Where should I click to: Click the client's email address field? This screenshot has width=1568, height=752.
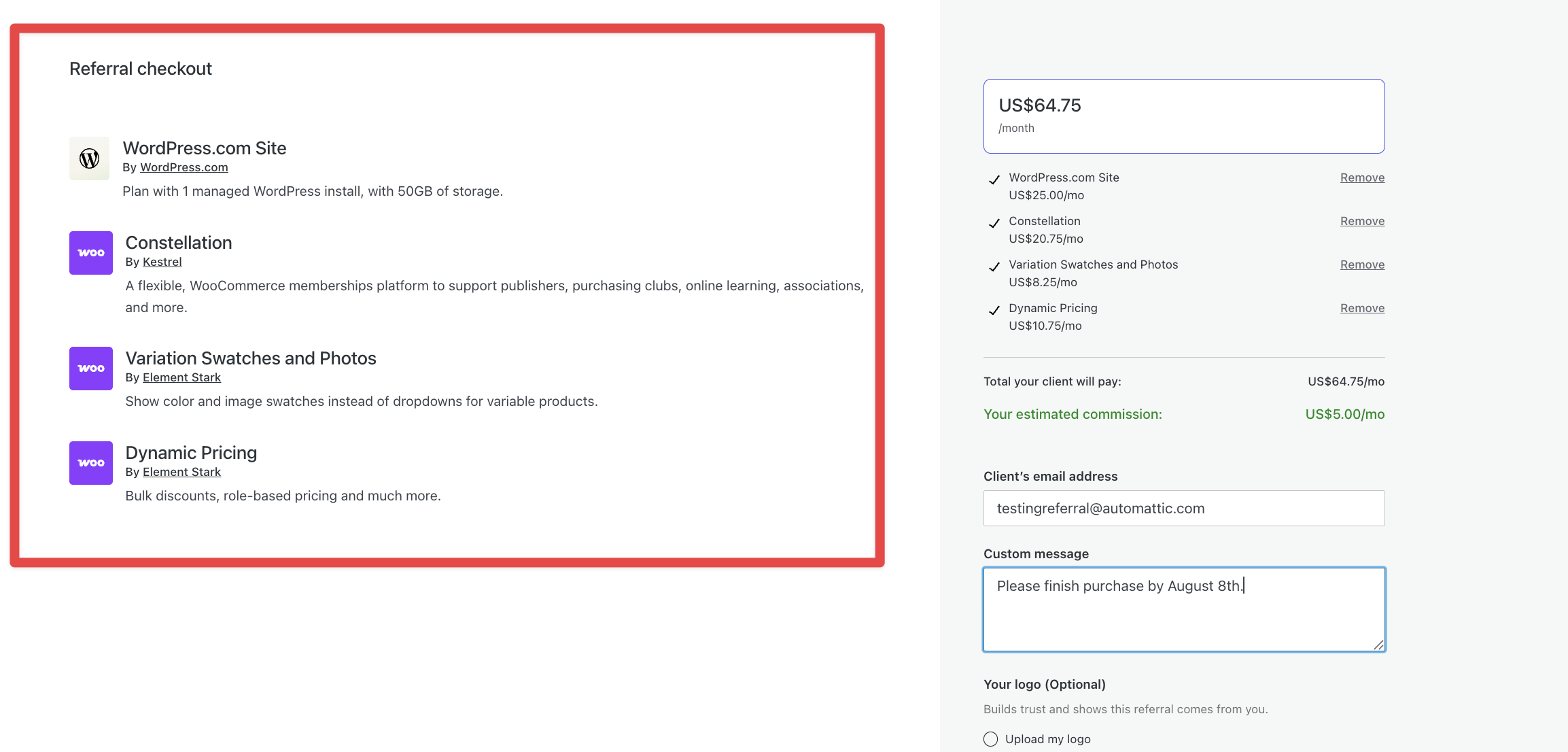(x=1183, y=509)
